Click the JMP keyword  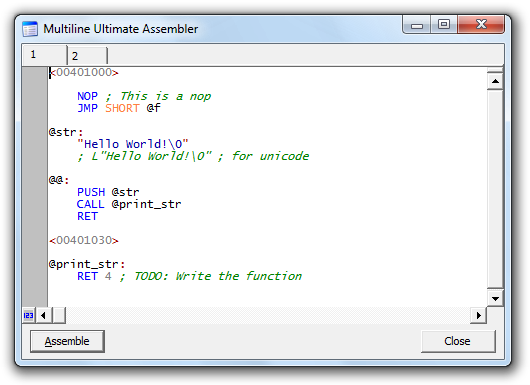88,108
